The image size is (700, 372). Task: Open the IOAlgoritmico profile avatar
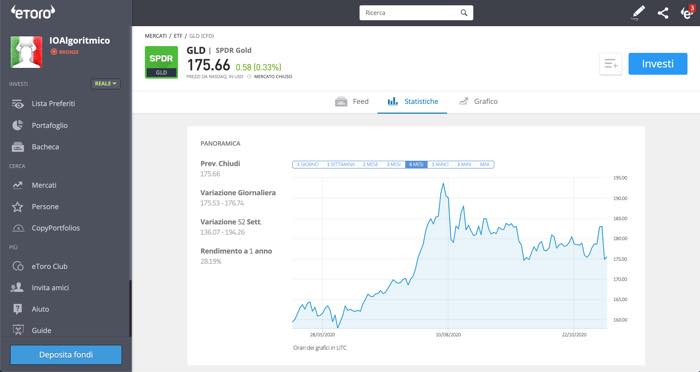click(26, 52)
